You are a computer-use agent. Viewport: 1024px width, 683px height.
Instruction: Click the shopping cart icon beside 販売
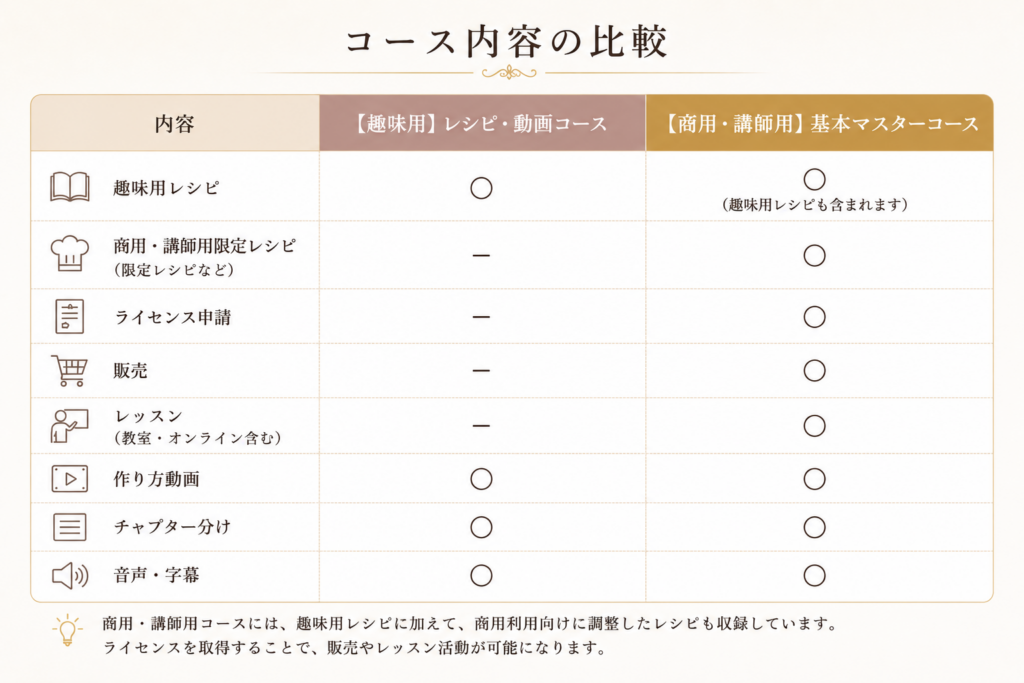tap(70, 371)
